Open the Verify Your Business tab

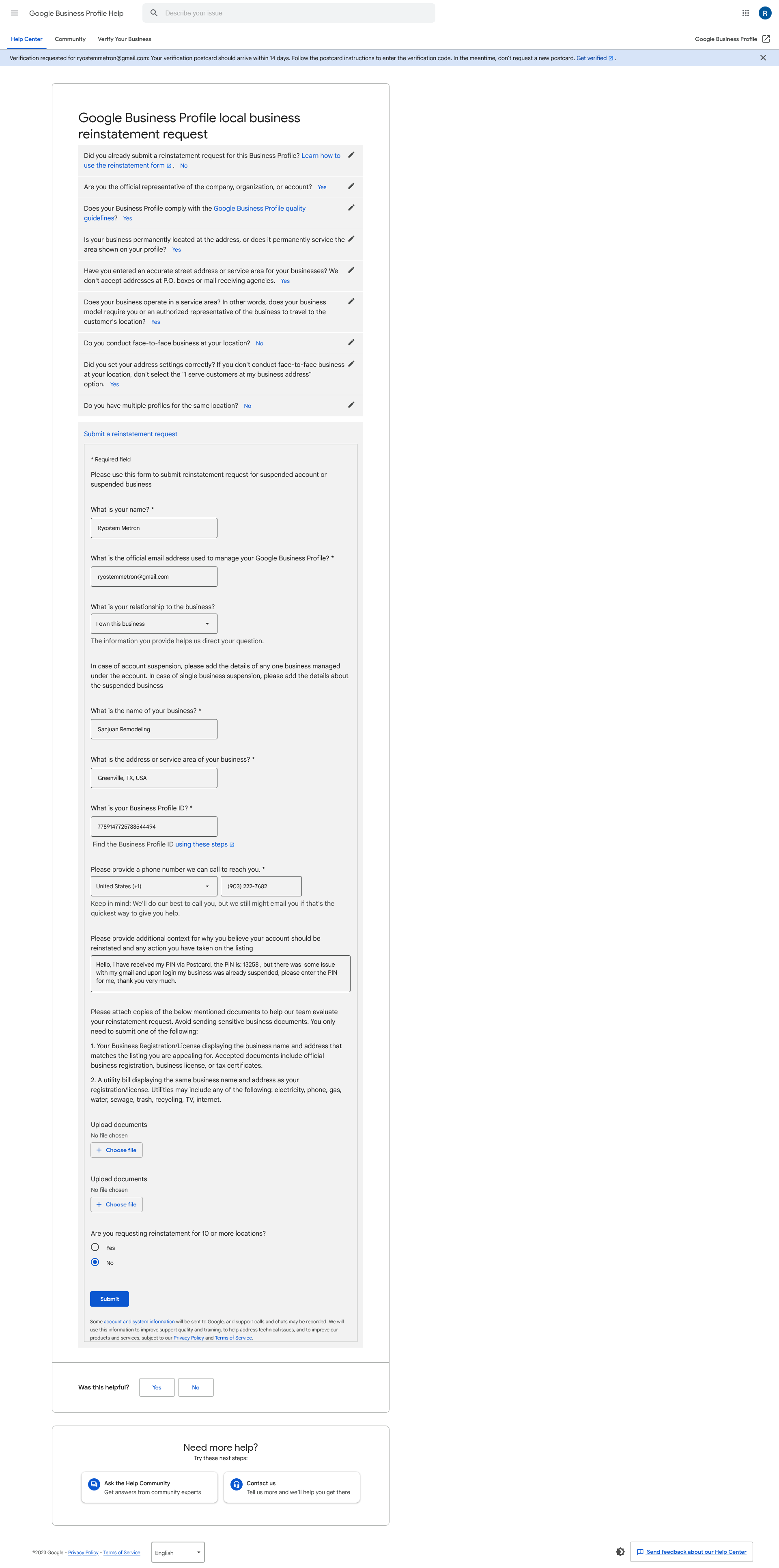(125, 39)
